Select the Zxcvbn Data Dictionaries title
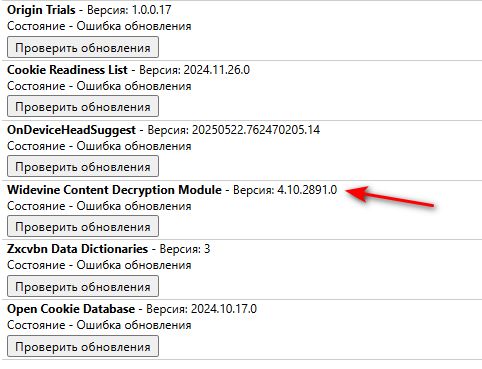This screenshot has height=369, width=482. tap(78, 249)
